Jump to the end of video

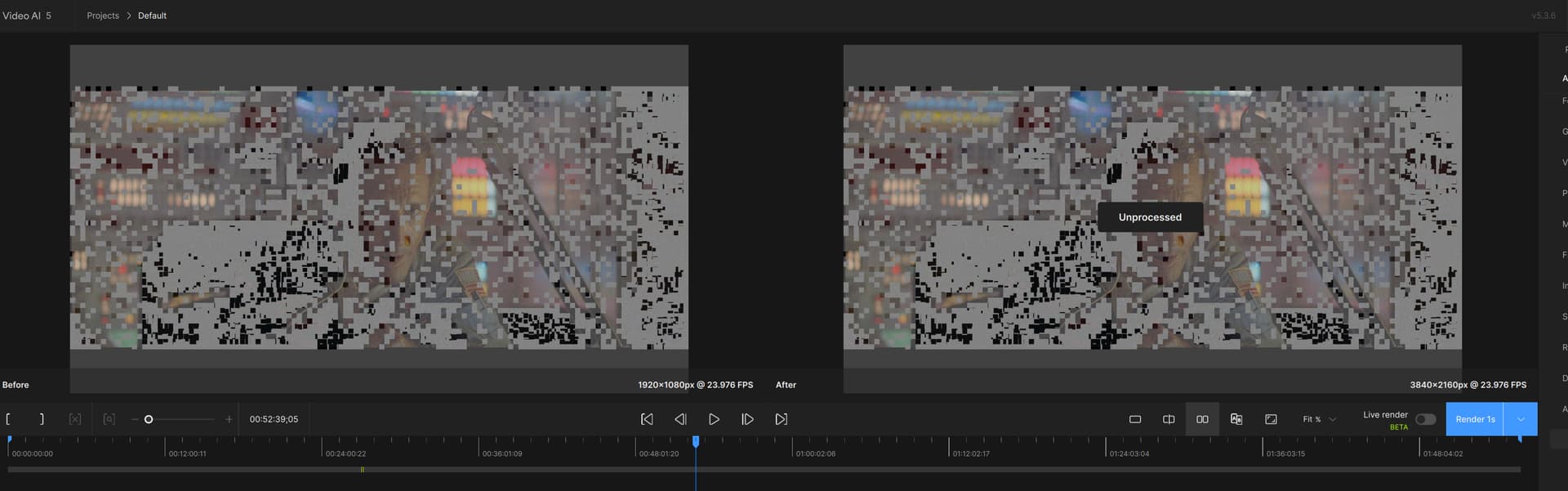click(782, 419)
